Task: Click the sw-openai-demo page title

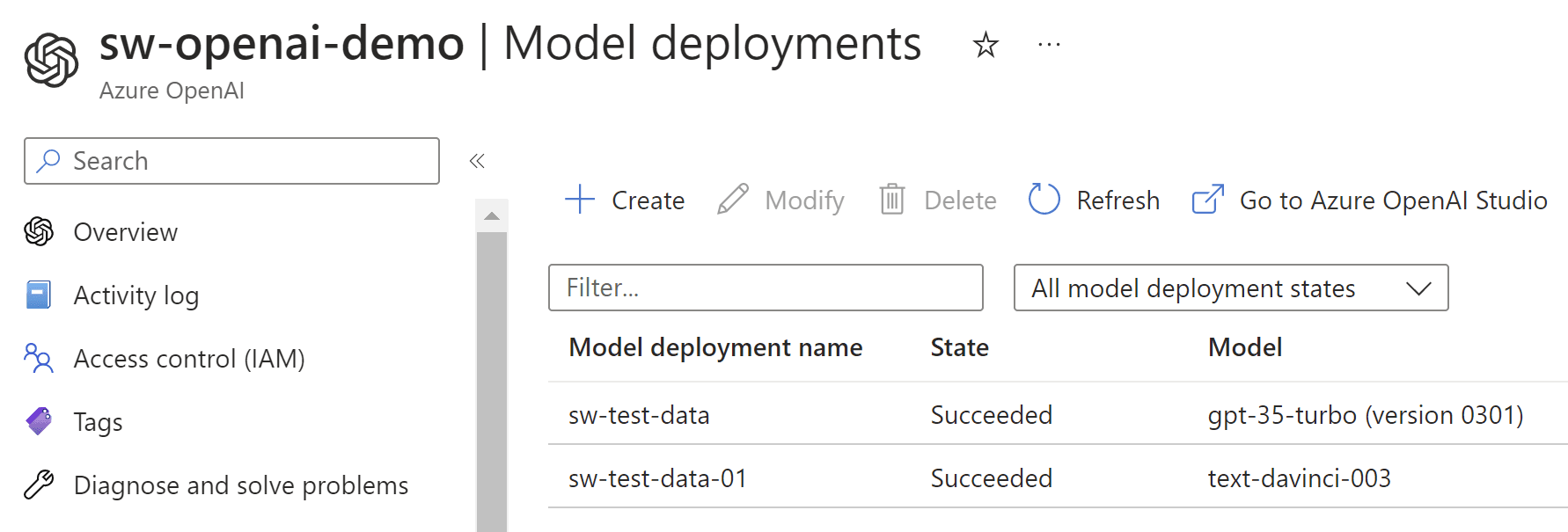Action: tap(282, 43)
